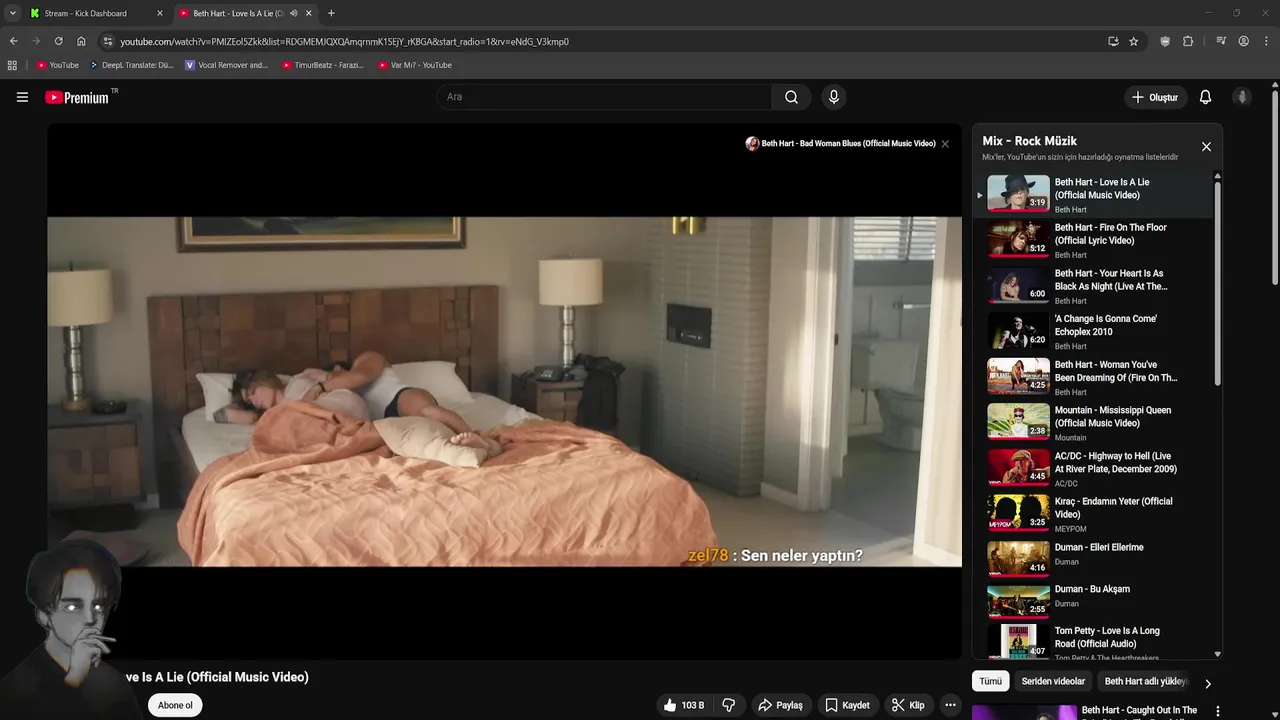
Task: Play 'A Change Is Gonna Come' Echoplex 2010
Action: (x=1106, y=325)
